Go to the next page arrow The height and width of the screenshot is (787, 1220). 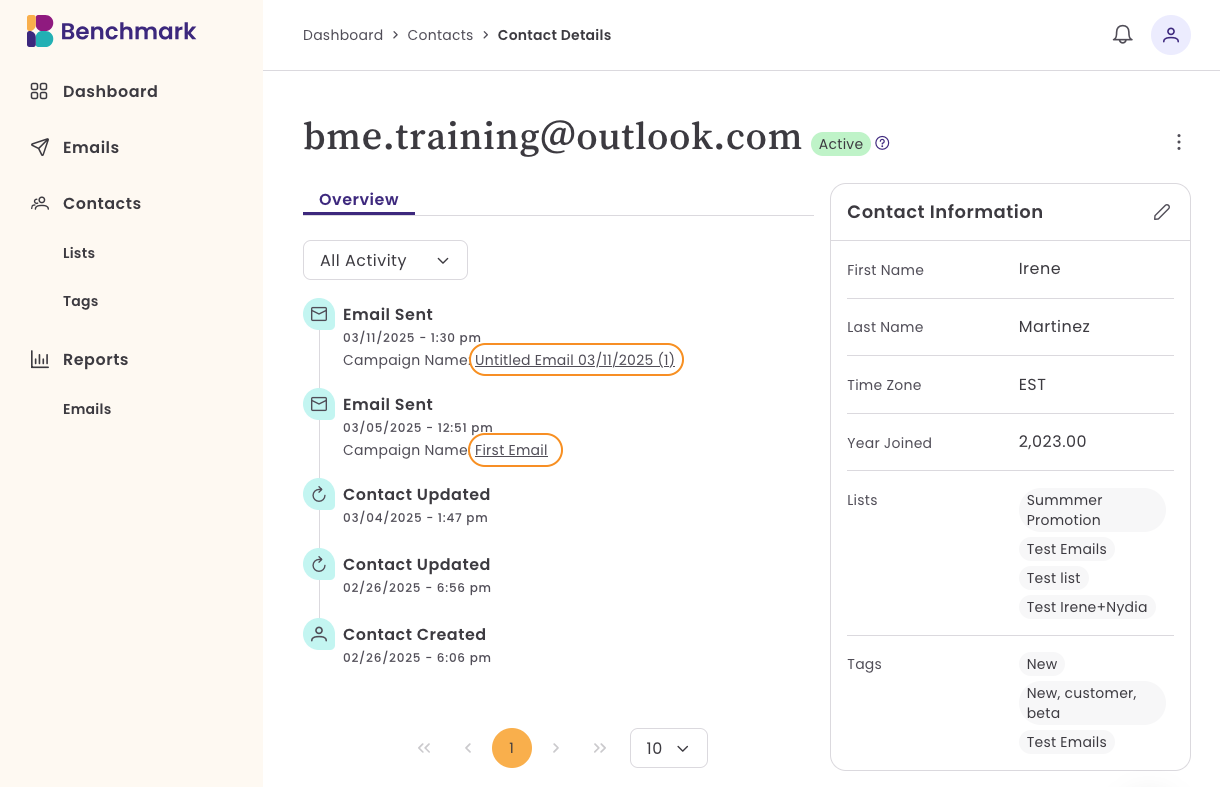click(556, 748)
